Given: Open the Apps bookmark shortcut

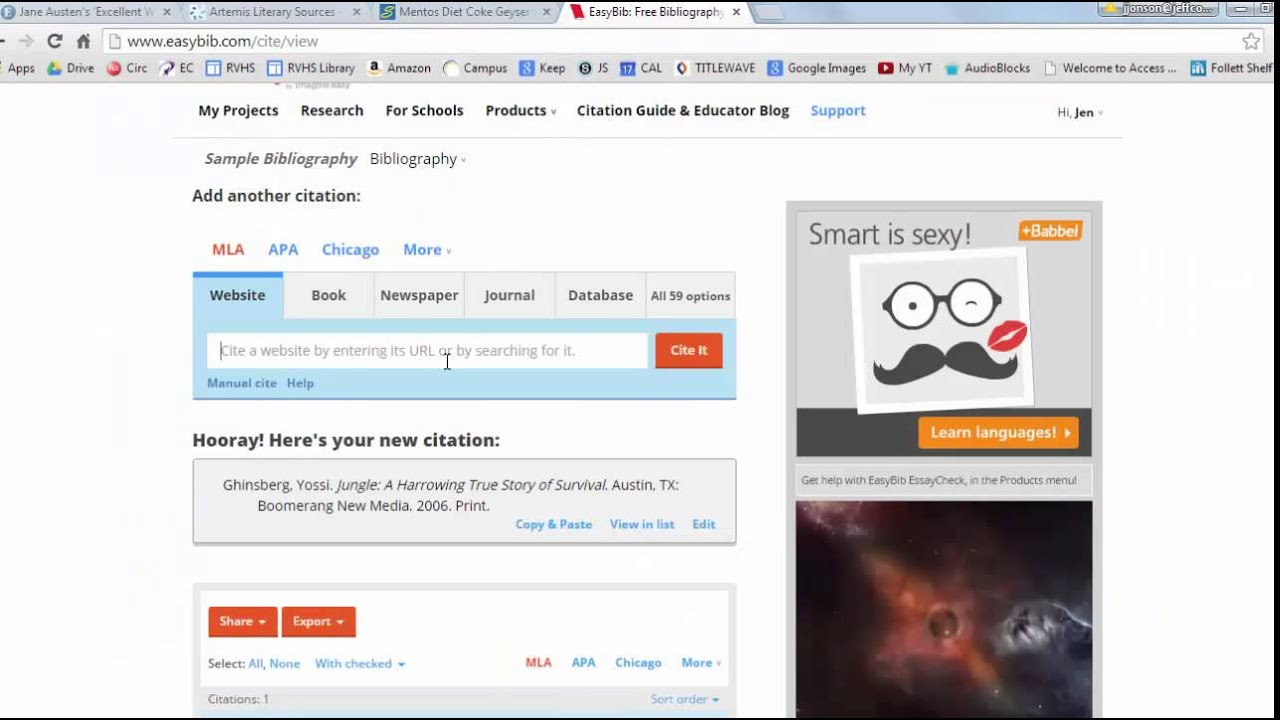Looking at the screenshot, I should point(20,68).
